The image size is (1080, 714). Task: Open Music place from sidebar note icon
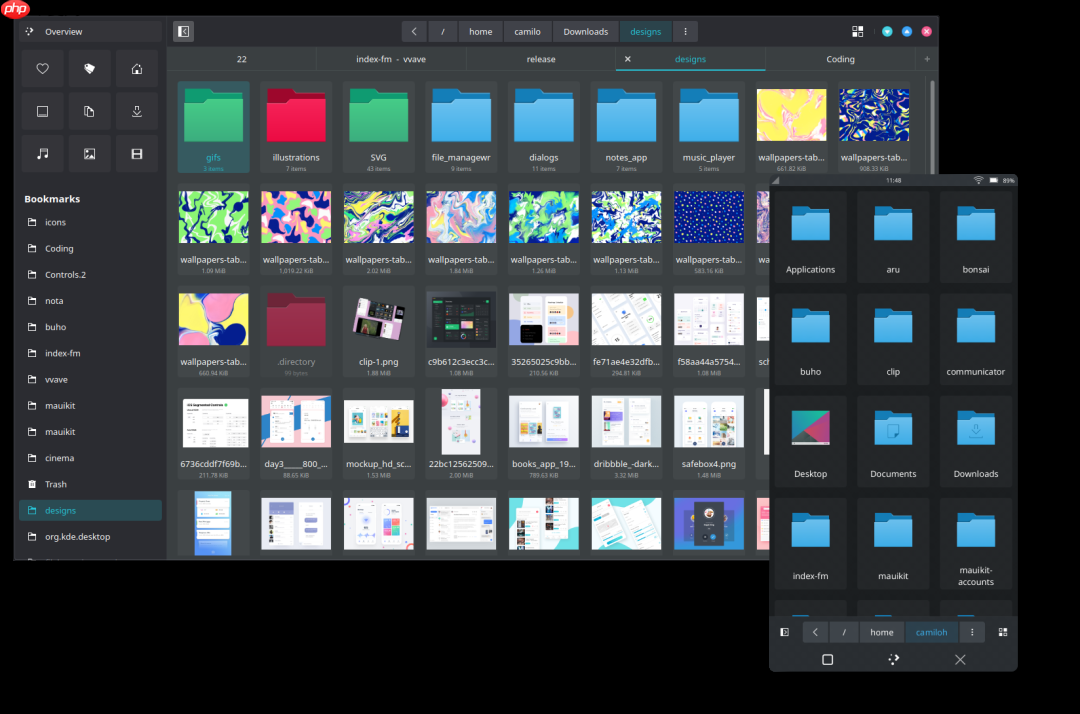42,153
